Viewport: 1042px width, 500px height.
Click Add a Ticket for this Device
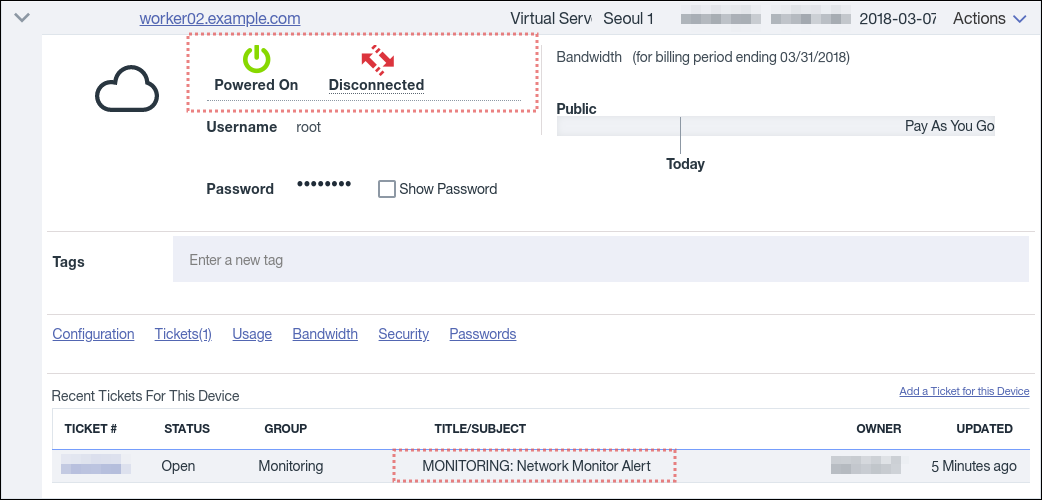tap(964, 391)
